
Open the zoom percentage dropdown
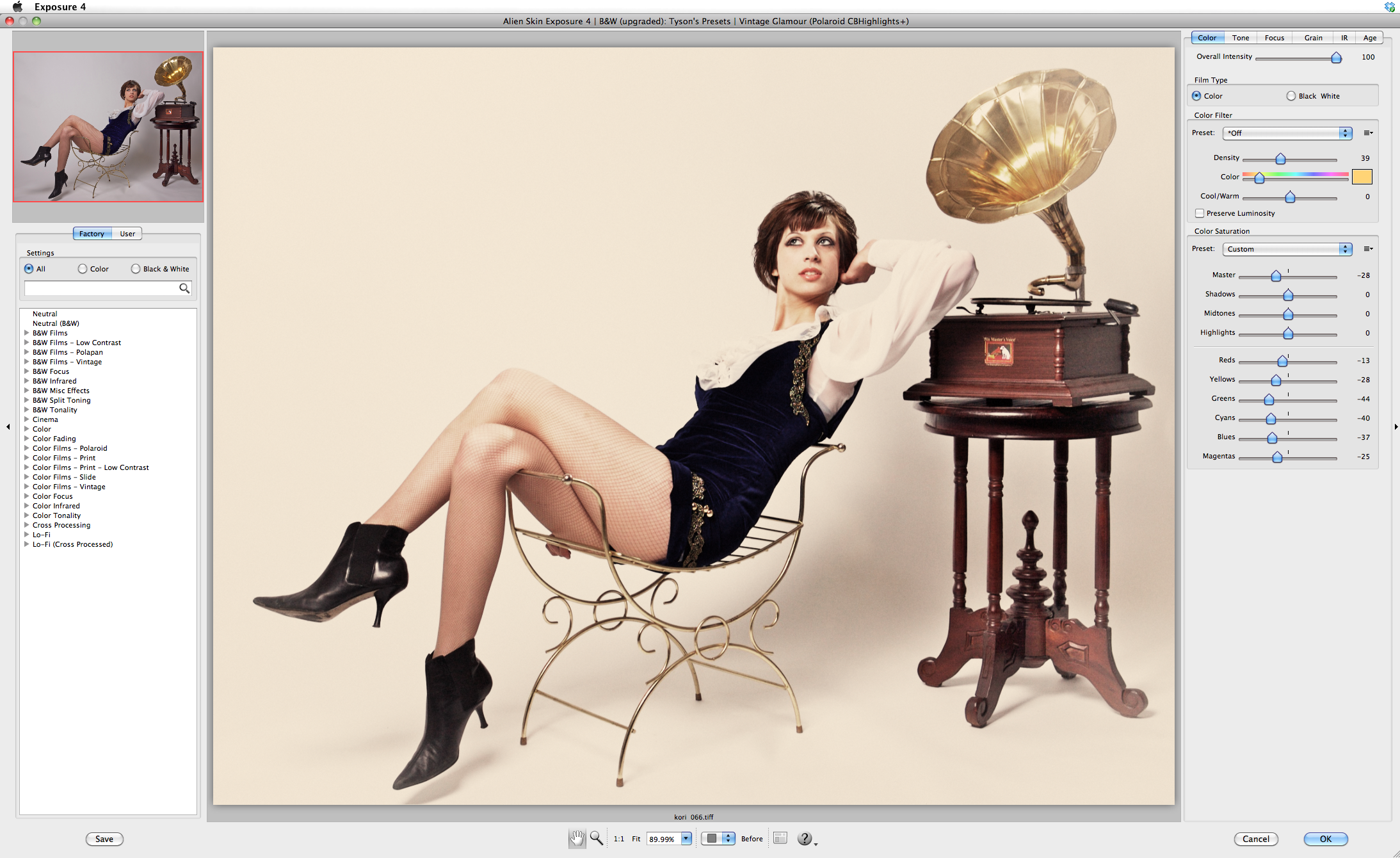[x=686, y=839]
